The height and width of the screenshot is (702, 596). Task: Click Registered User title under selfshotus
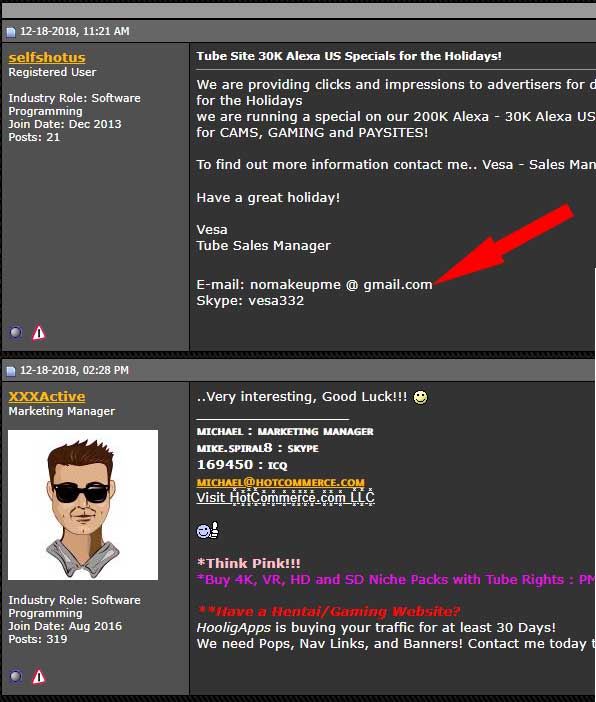coord(52,72)
